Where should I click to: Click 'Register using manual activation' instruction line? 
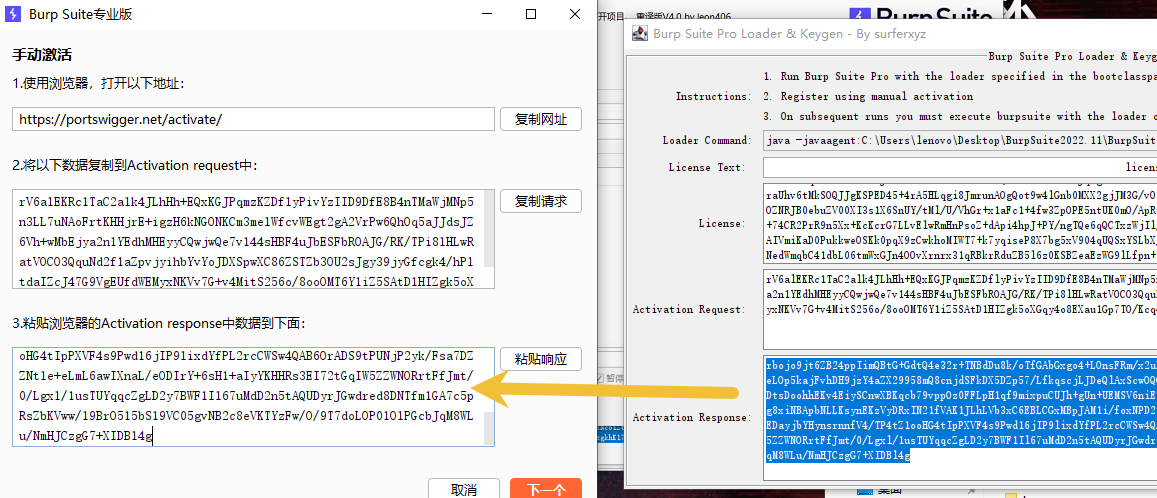point(868,97)
